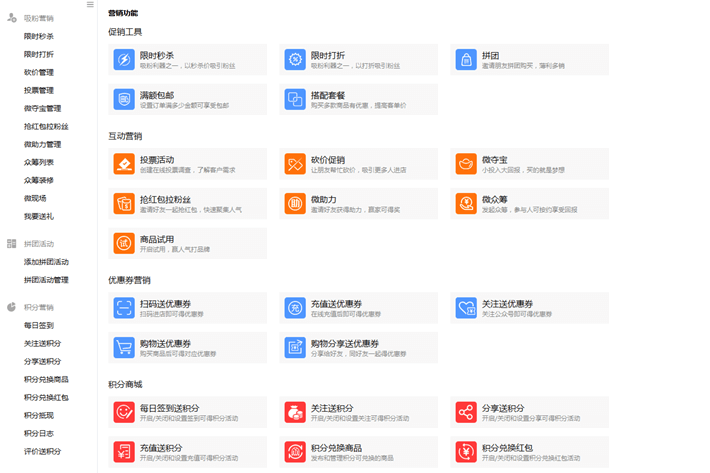This screenshot has height=473, width=710.
Task: Select the 关注送优惠券 heart icon
Action: [466, 308]
